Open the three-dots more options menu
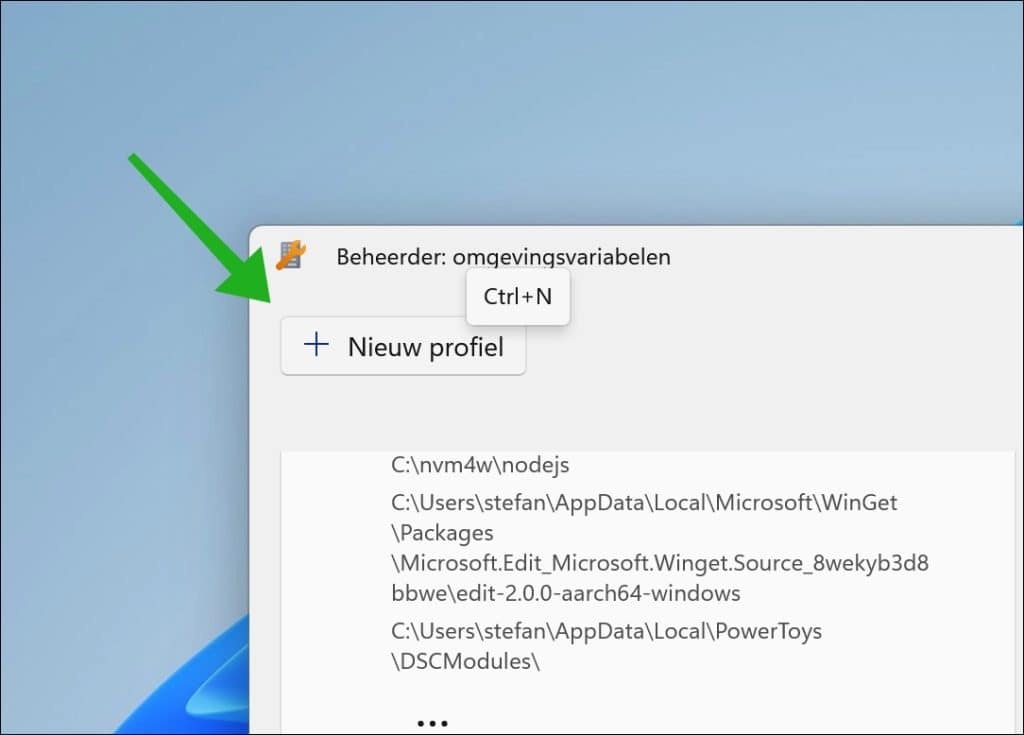This screenshot has height=735, width=1024. 432,723
